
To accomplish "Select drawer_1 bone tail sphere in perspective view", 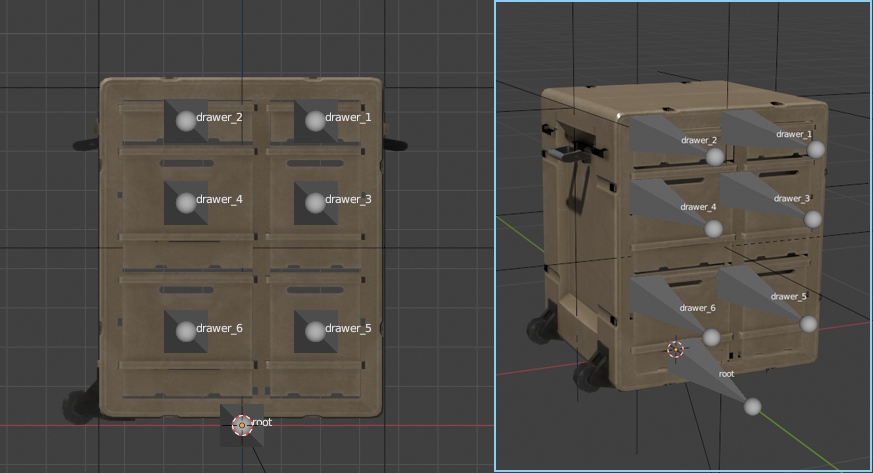I will click(816, 150).
